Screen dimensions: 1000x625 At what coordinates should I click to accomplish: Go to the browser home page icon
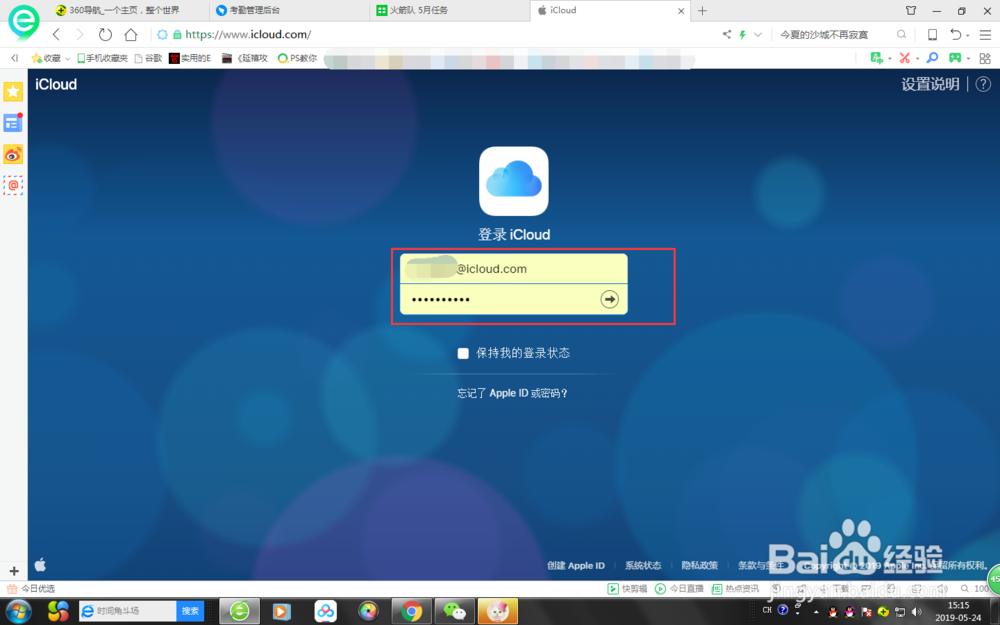pos(131,34)
